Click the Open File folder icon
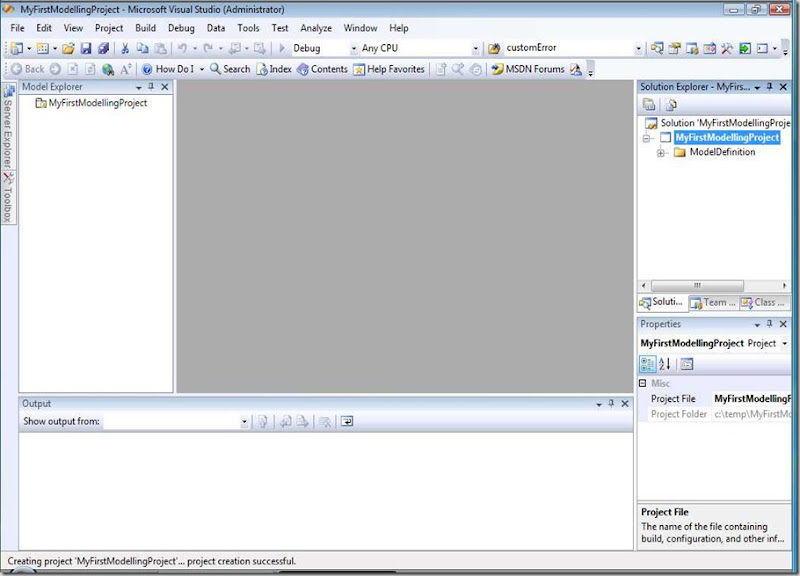800x576 pixels. (68, 48)
